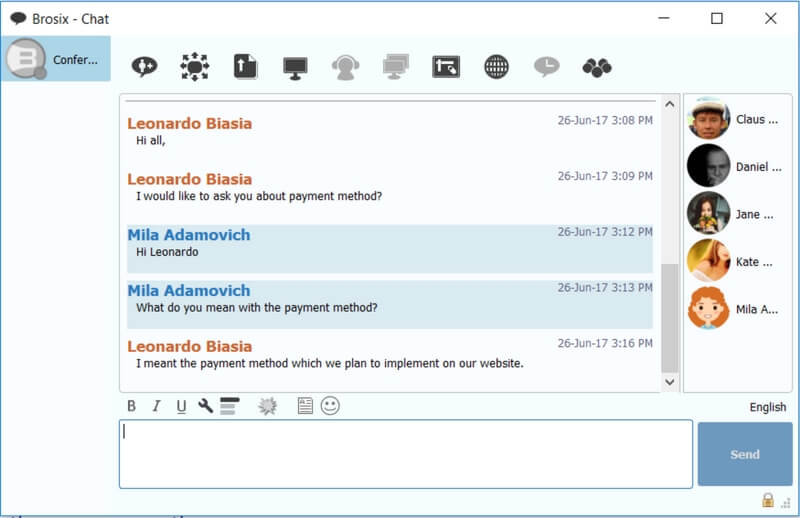
Task: Click message "I would like to ask you about payment method?"
Action: [259, 196]
